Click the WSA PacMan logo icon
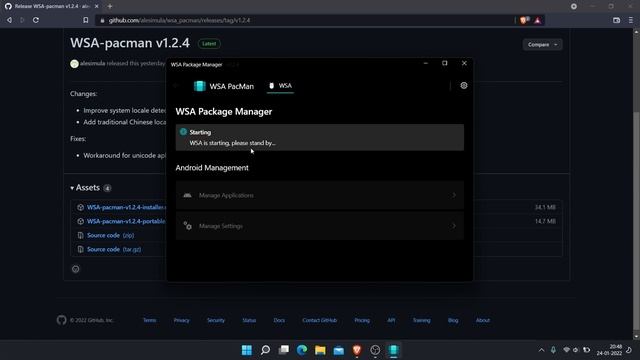The width and height of the screenshot is (640, 360). pyautogui.click(x=200, y=86)
